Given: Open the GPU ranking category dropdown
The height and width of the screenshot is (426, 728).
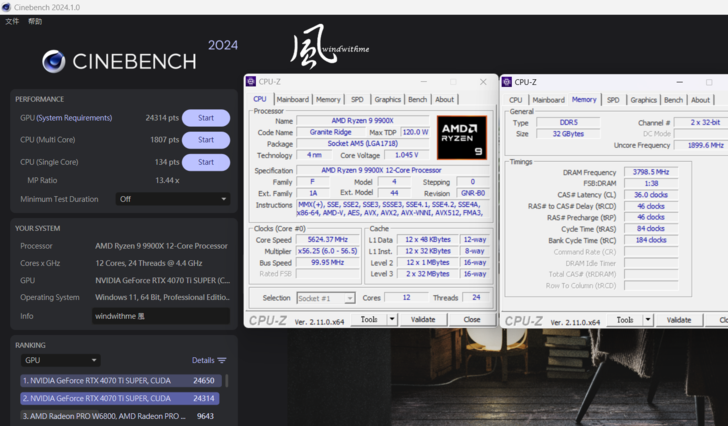Looking at the screenshot, I should click(x=60, y=360).
